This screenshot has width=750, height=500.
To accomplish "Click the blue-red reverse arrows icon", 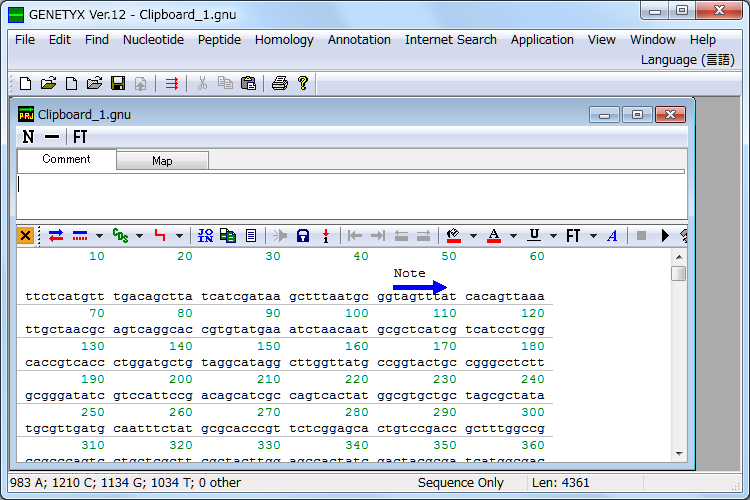I will [56, 235].
